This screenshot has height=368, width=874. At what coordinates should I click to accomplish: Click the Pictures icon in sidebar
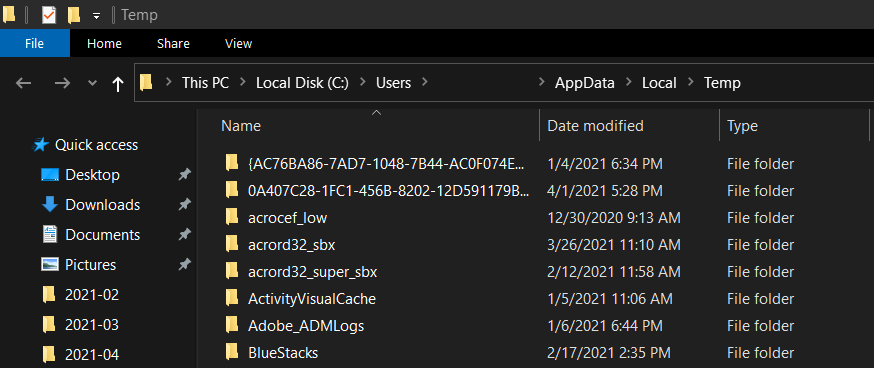click(50, 264)
